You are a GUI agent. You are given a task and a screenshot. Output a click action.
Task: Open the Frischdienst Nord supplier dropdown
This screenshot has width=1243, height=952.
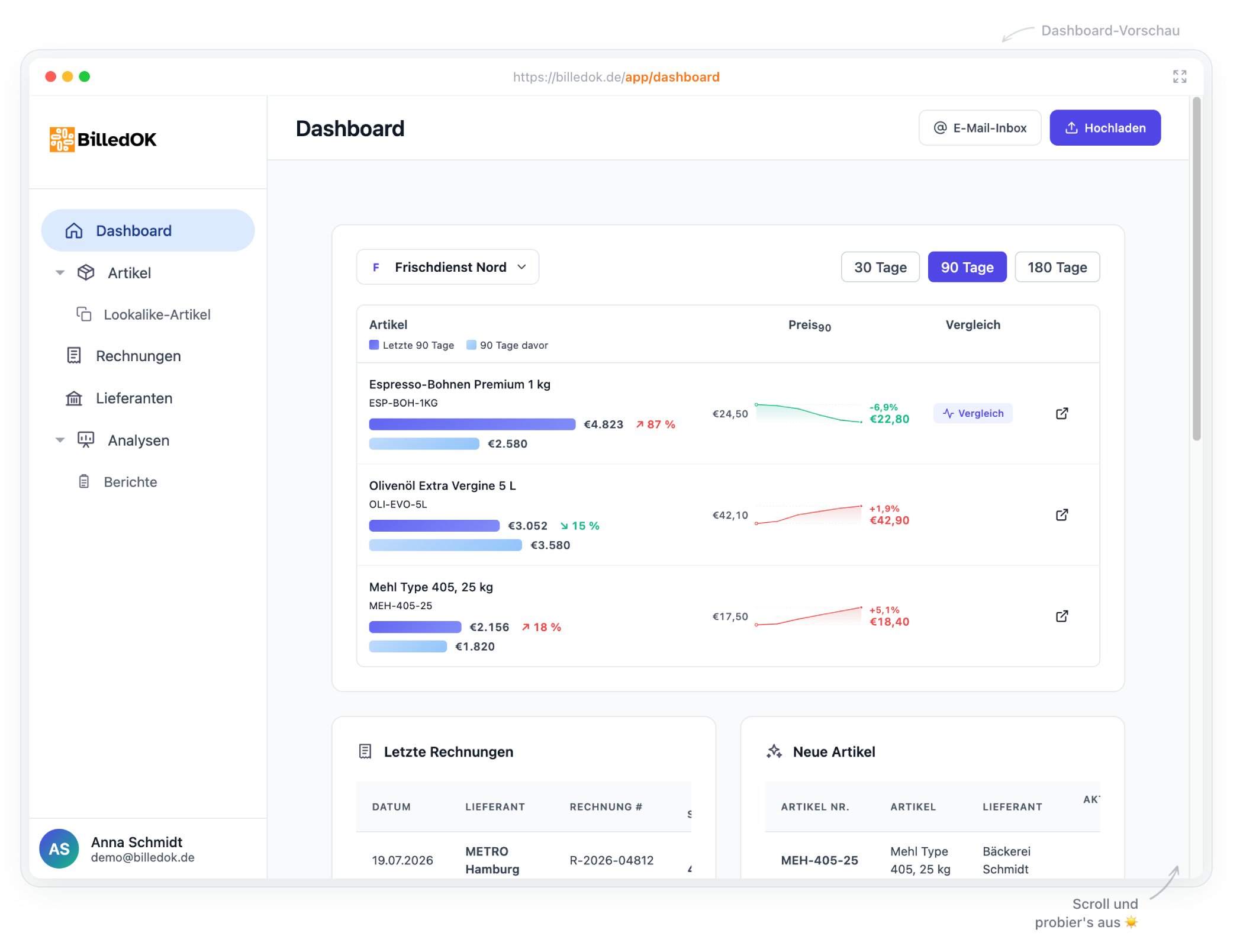click(x=447, y=267)
